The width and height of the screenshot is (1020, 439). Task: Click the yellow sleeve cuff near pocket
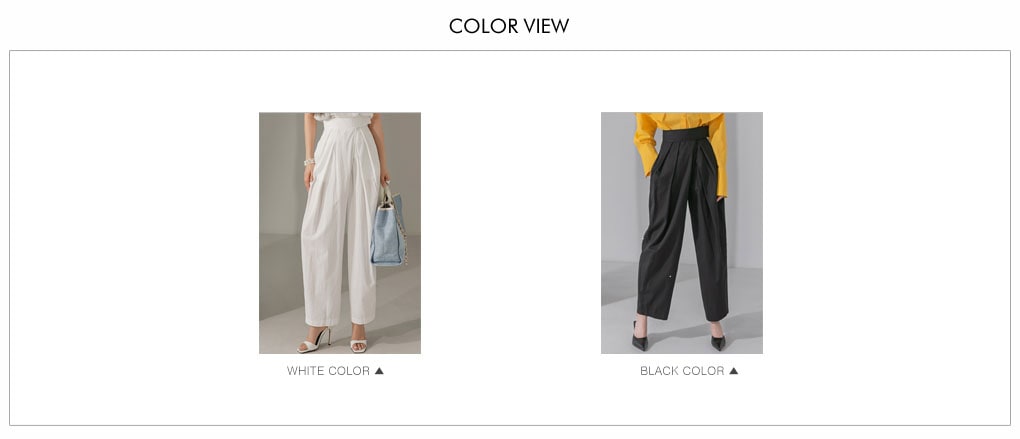720,189
